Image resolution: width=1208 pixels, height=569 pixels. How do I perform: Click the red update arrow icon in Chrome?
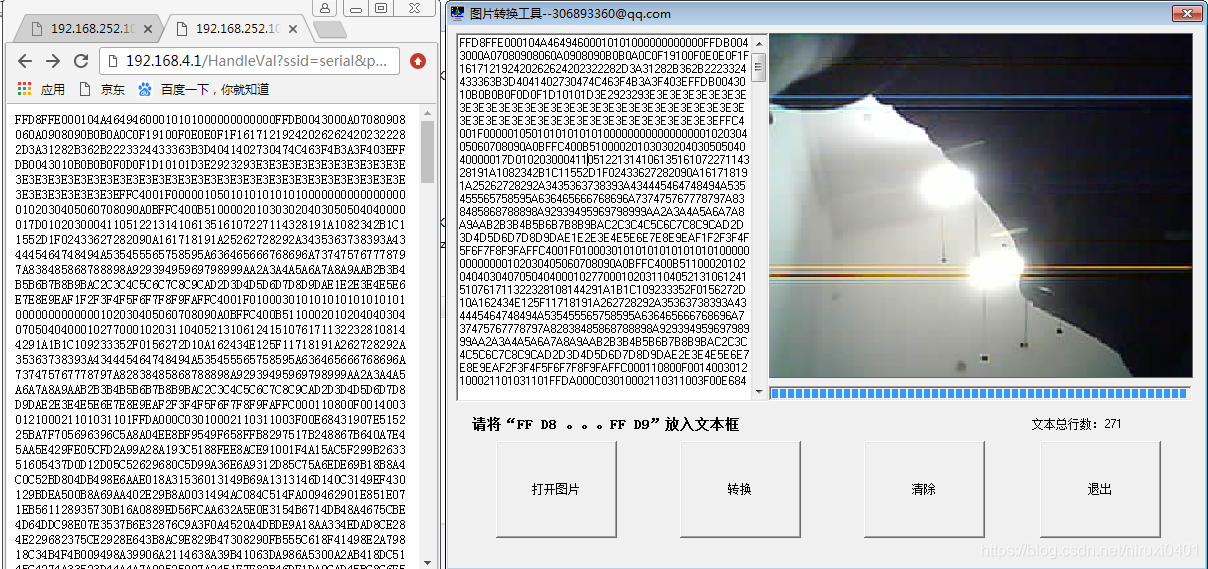pos(418,61)
